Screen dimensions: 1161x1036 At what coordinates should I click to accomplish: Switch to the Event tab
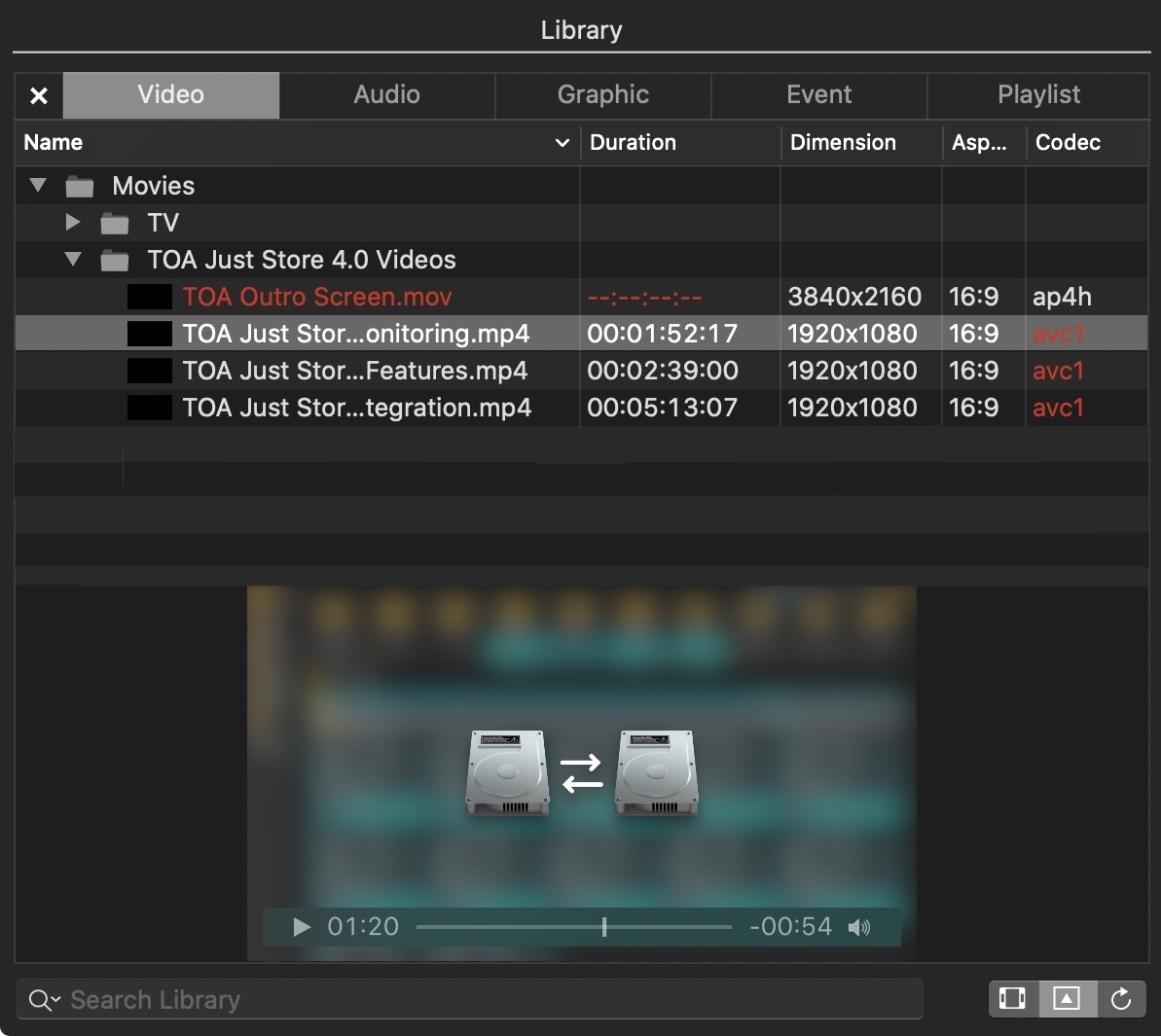coord(818,94)
